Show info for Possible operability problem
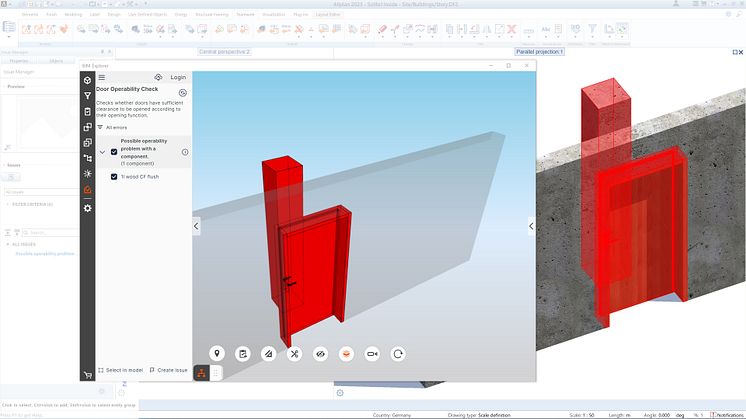 [x=185, y=152]
